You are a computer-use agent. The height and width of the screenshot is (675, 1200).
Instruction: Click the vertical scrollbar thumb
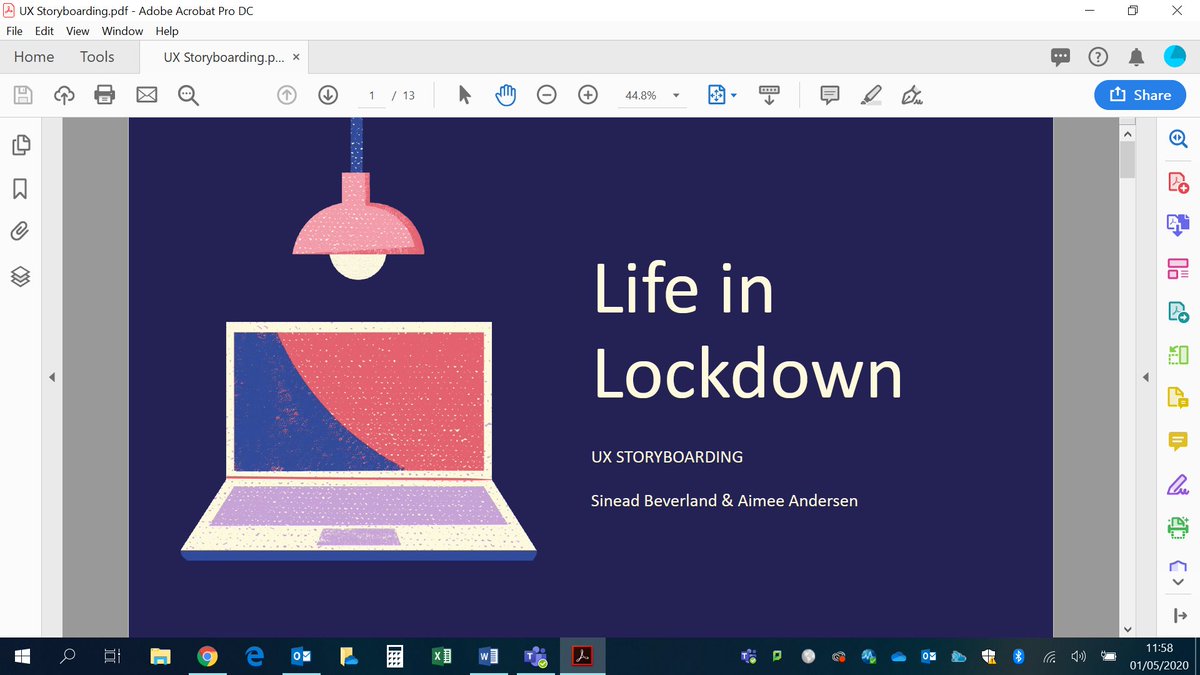pyautogui.click(x=1128, y=160)
